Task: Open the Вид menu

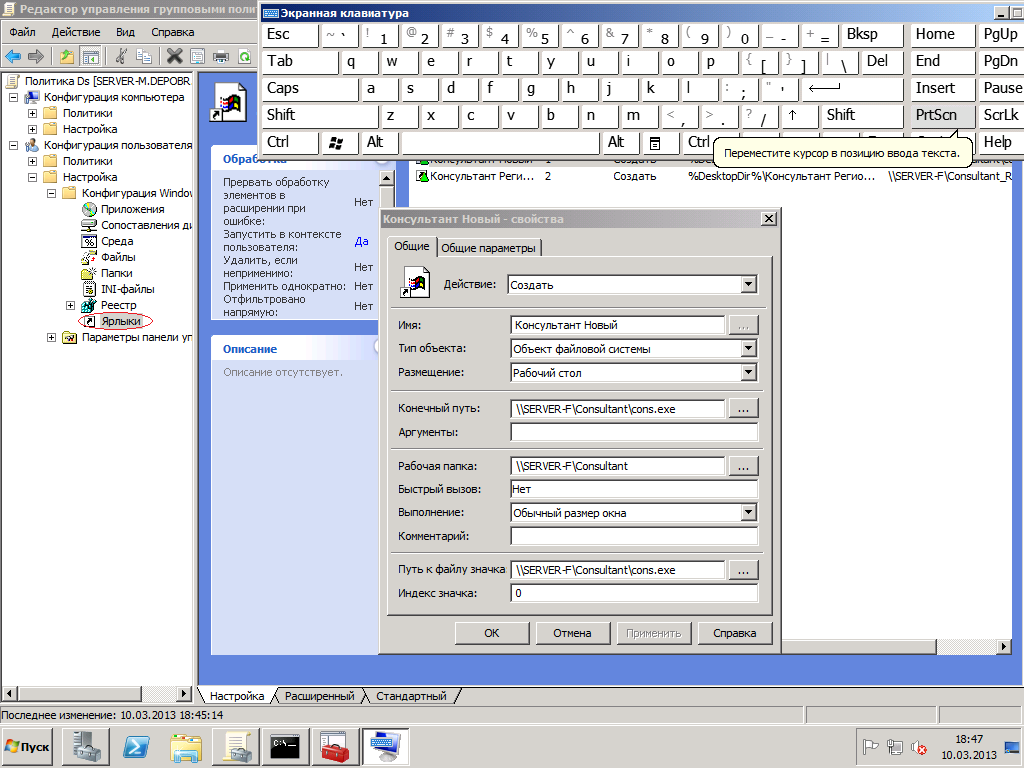Action: point(125,33)
